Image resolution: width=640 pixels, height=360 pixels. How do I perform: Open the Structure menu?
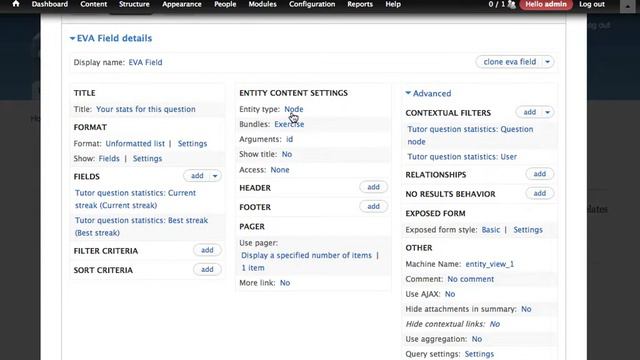[x=134, y=4]
